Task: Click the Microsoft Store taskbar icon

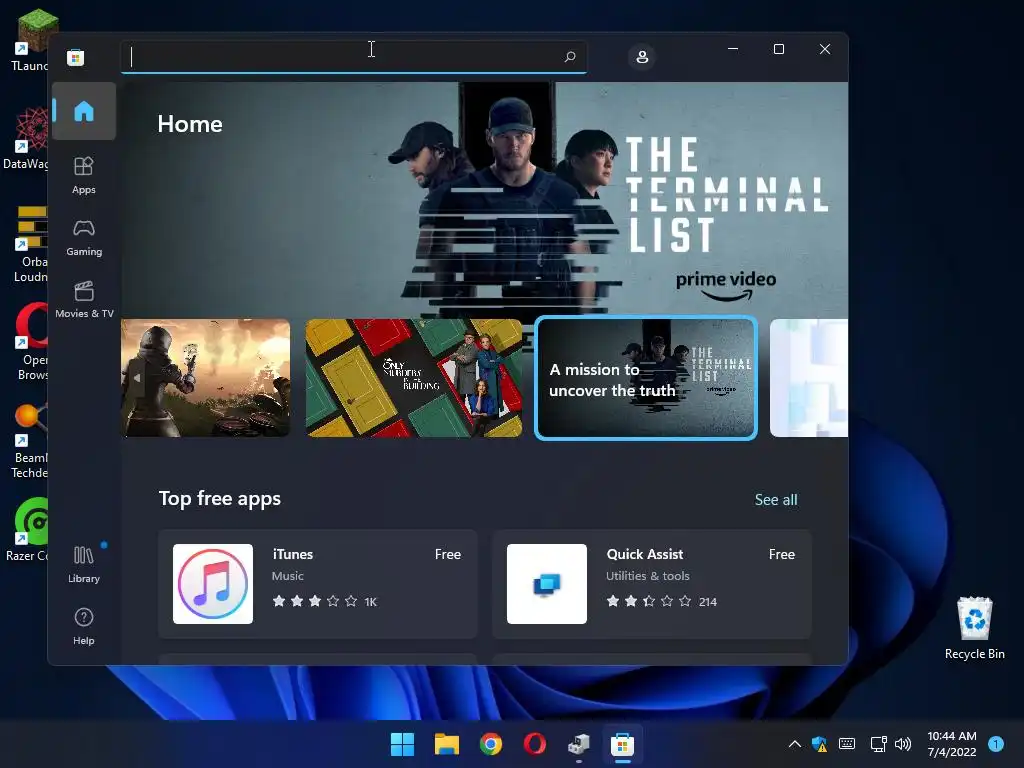Action: pos(622,744)
